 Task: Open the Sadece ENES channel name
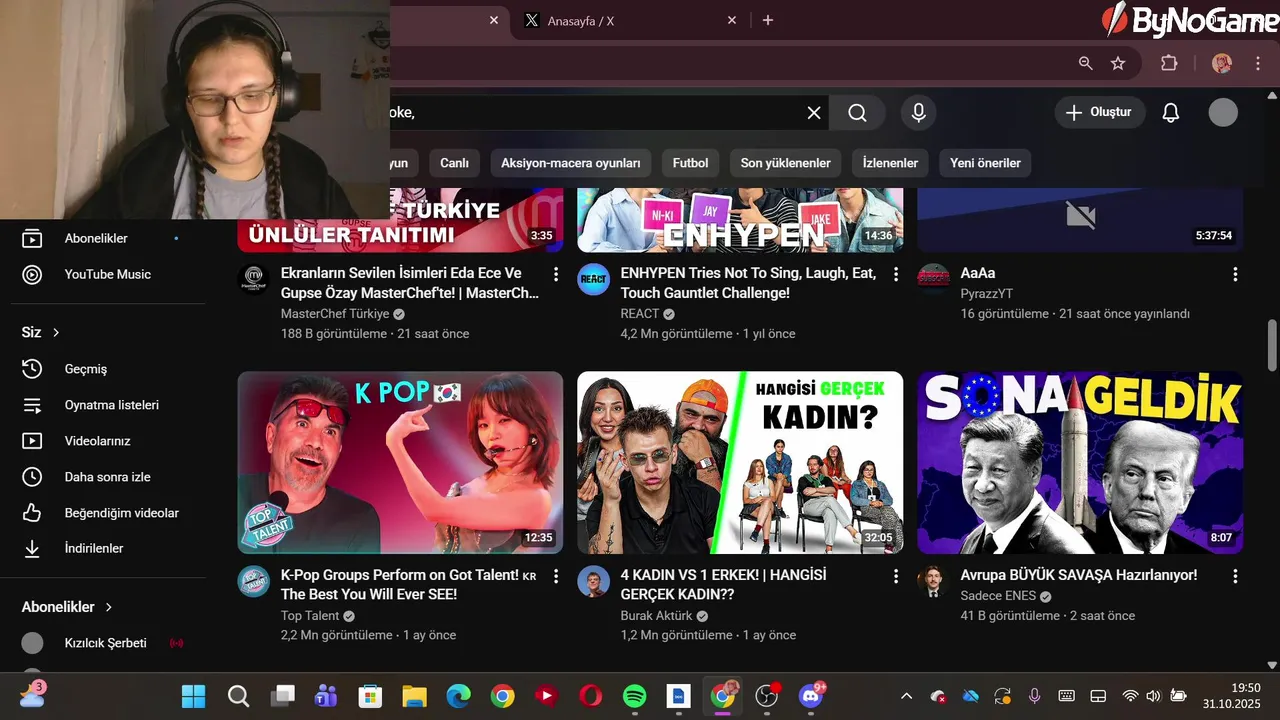pos(998,595)
